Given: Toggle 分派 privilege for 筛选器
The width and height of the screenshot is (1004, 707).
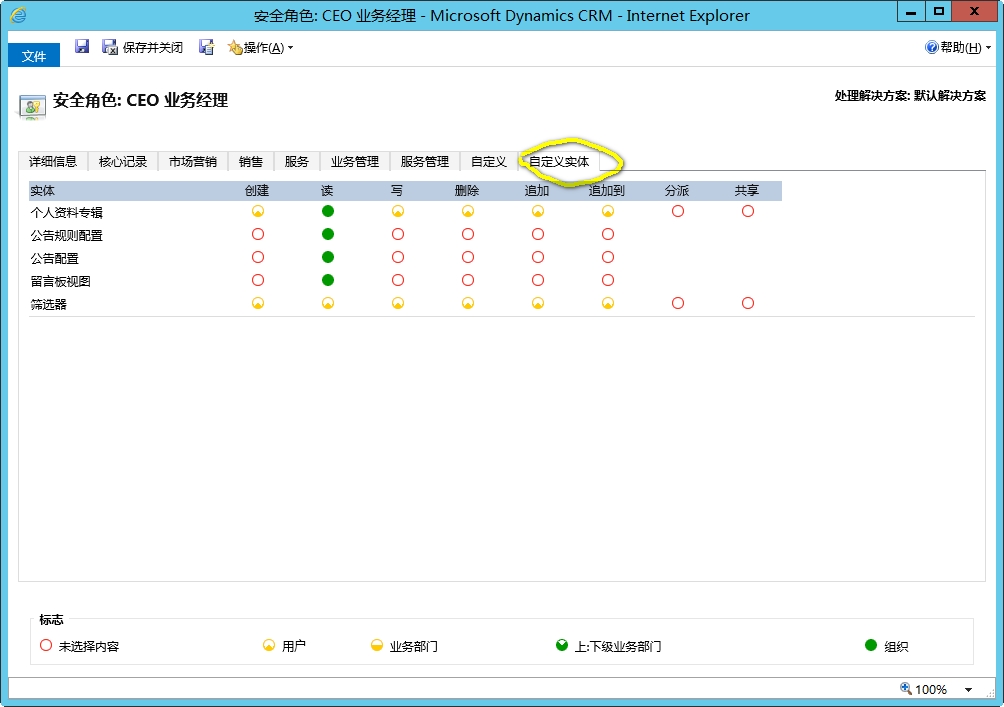Looking at the screenshot, I should pos(678,304).
